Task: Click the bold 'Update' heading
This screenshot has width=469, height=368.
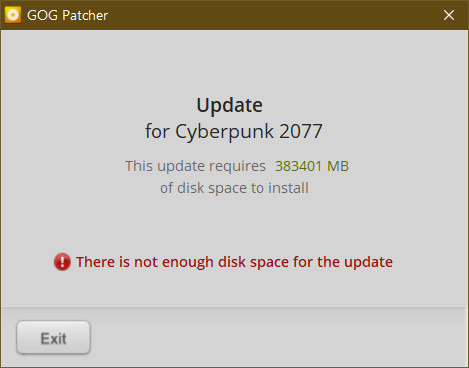Action: point(230,106)
